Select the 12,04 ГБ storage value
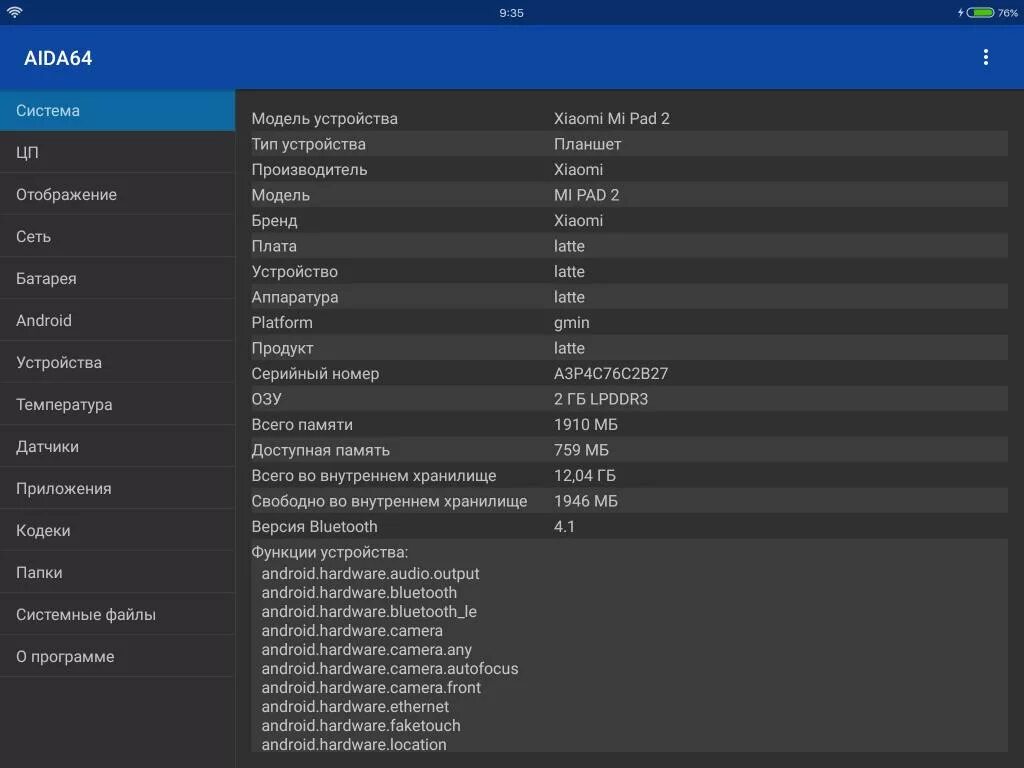Image resolution: width=1024 pixels, height=768 pixels. 584,475
